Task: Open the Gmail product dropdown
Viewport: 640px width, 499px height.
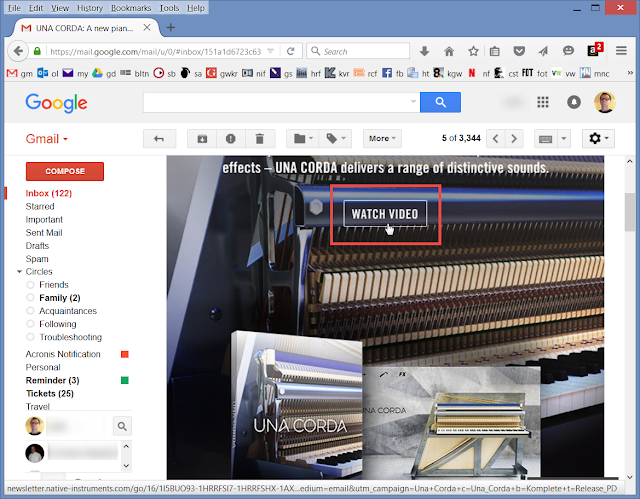Action: pos(47,139)
